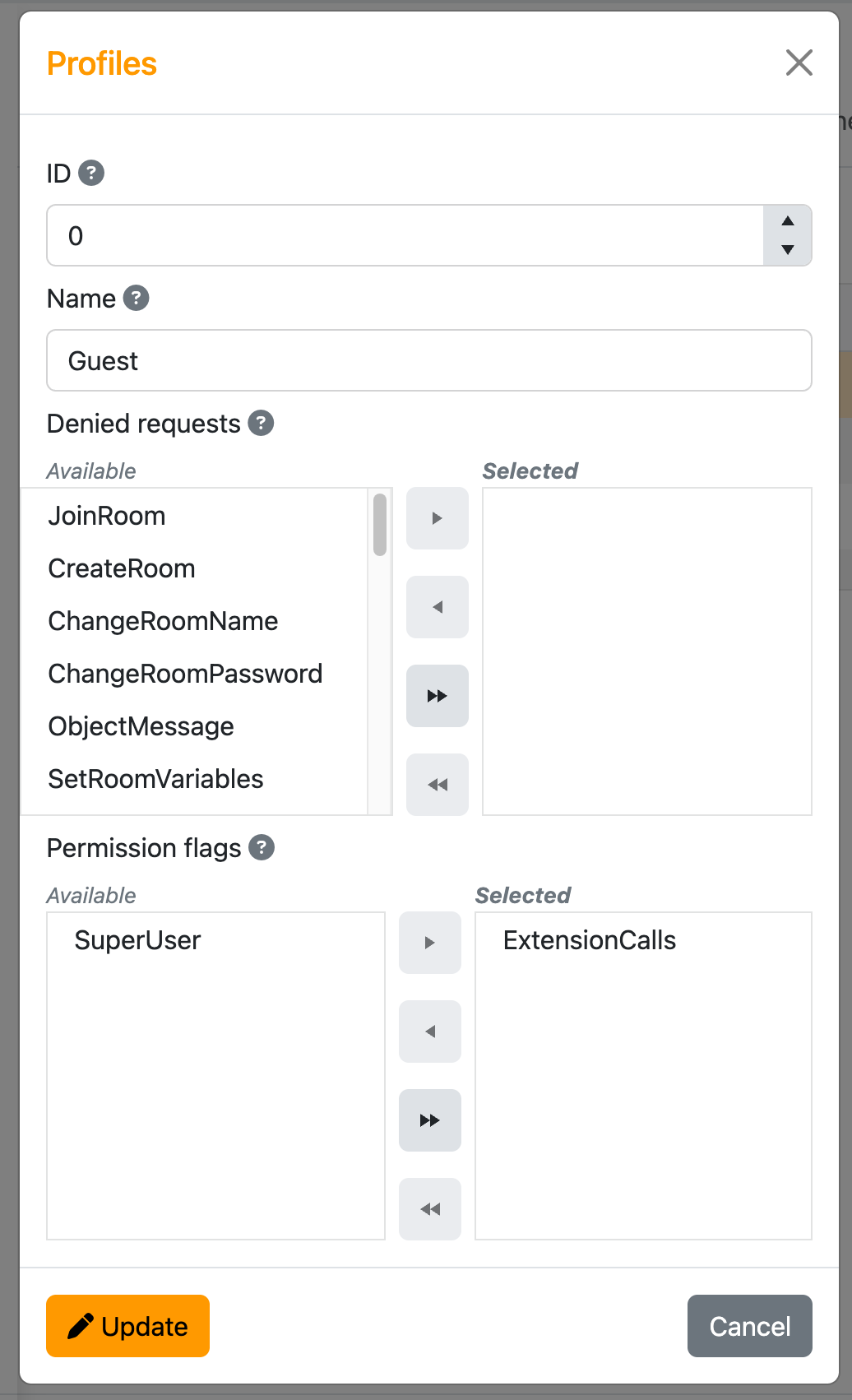
Task: Show help for Permission flags
Action: [262, 847]
